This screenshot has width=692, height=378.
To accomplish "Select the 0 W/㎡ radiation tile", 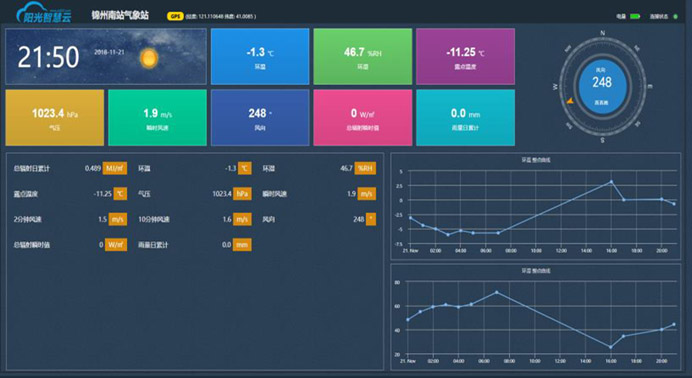I will coord(363,118).
